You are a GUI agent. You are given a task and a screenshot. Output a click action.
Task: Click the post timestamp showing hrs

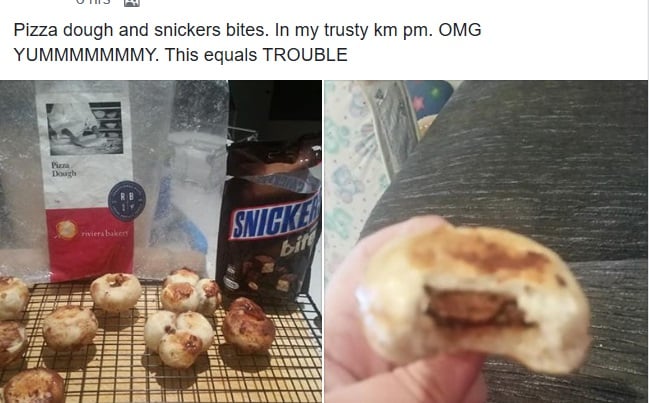(93, 2)
